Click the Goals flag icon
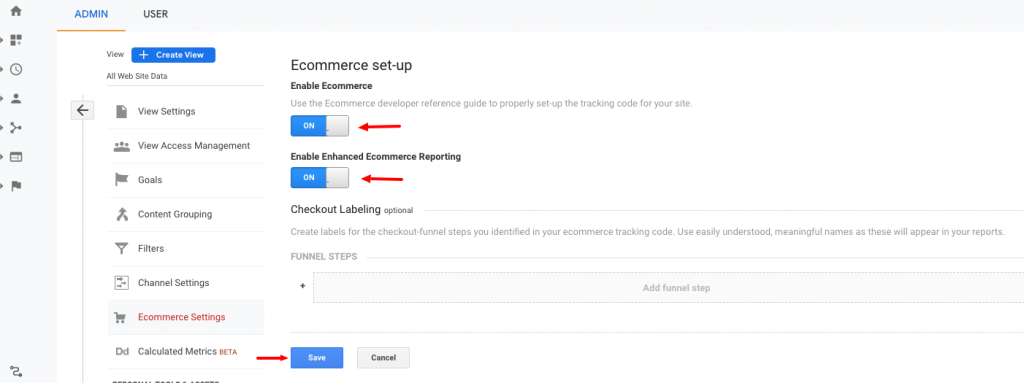Image resolution: width=1024 pixels, height=383 pixels. pyautogui.click(x=121, y=180)
